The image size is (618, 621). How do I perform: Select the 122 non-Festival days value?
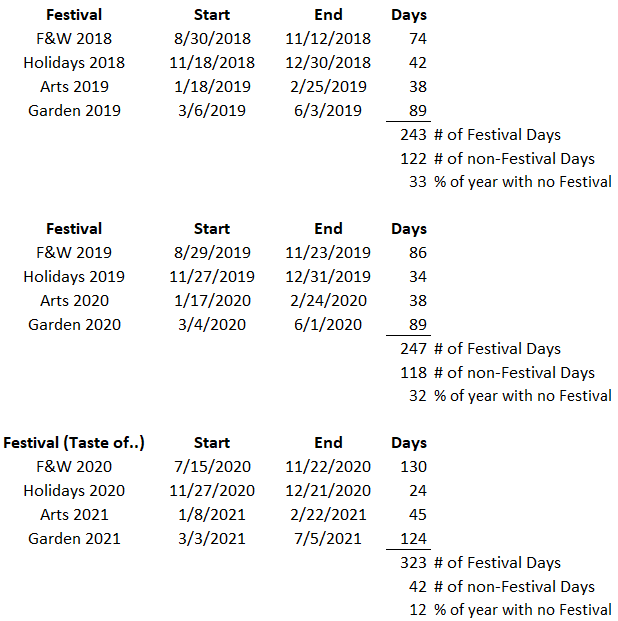(x=413, y=159)
